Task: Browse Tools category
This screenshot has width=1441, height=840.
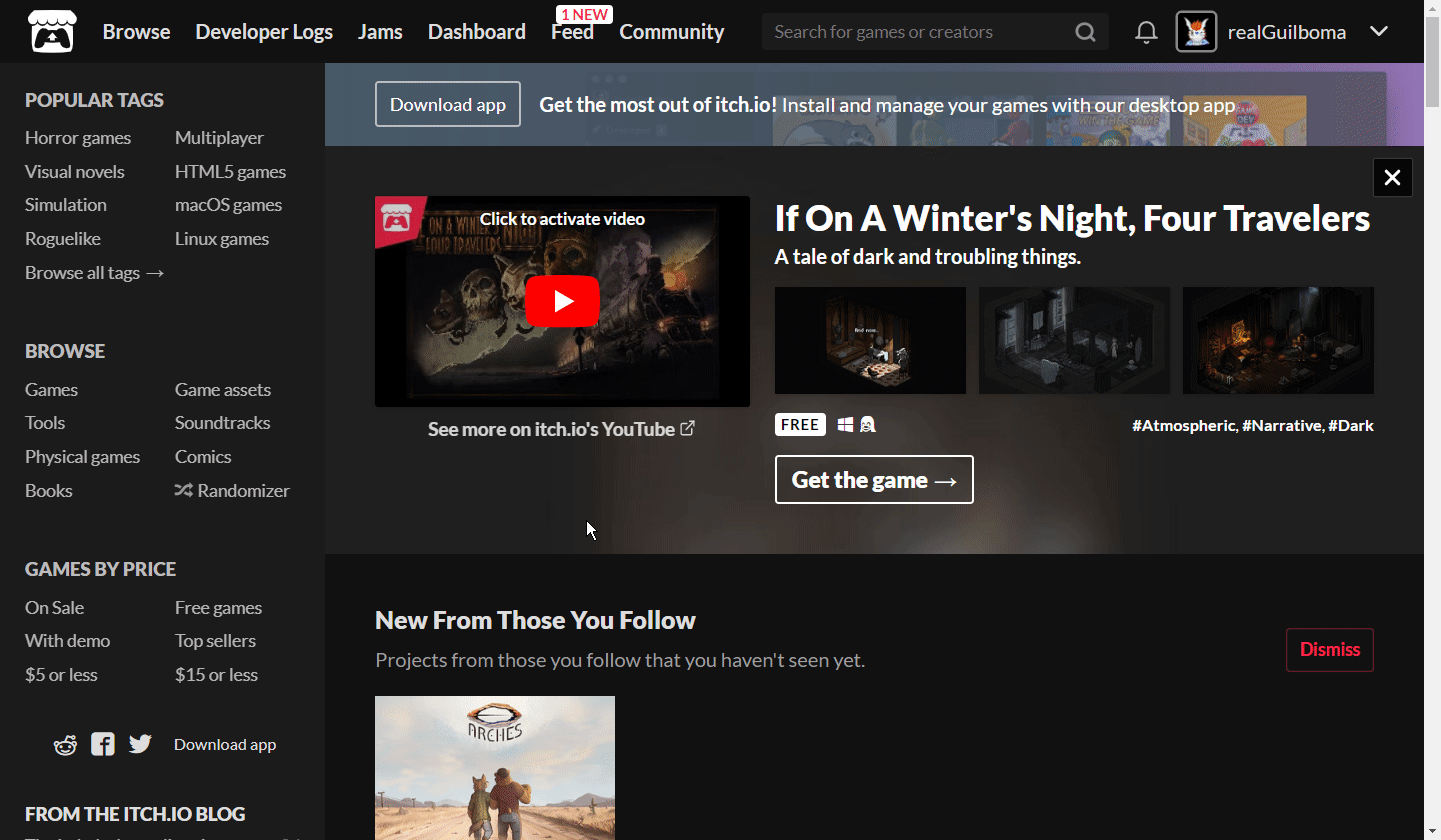Action: [x=45, y=423]
